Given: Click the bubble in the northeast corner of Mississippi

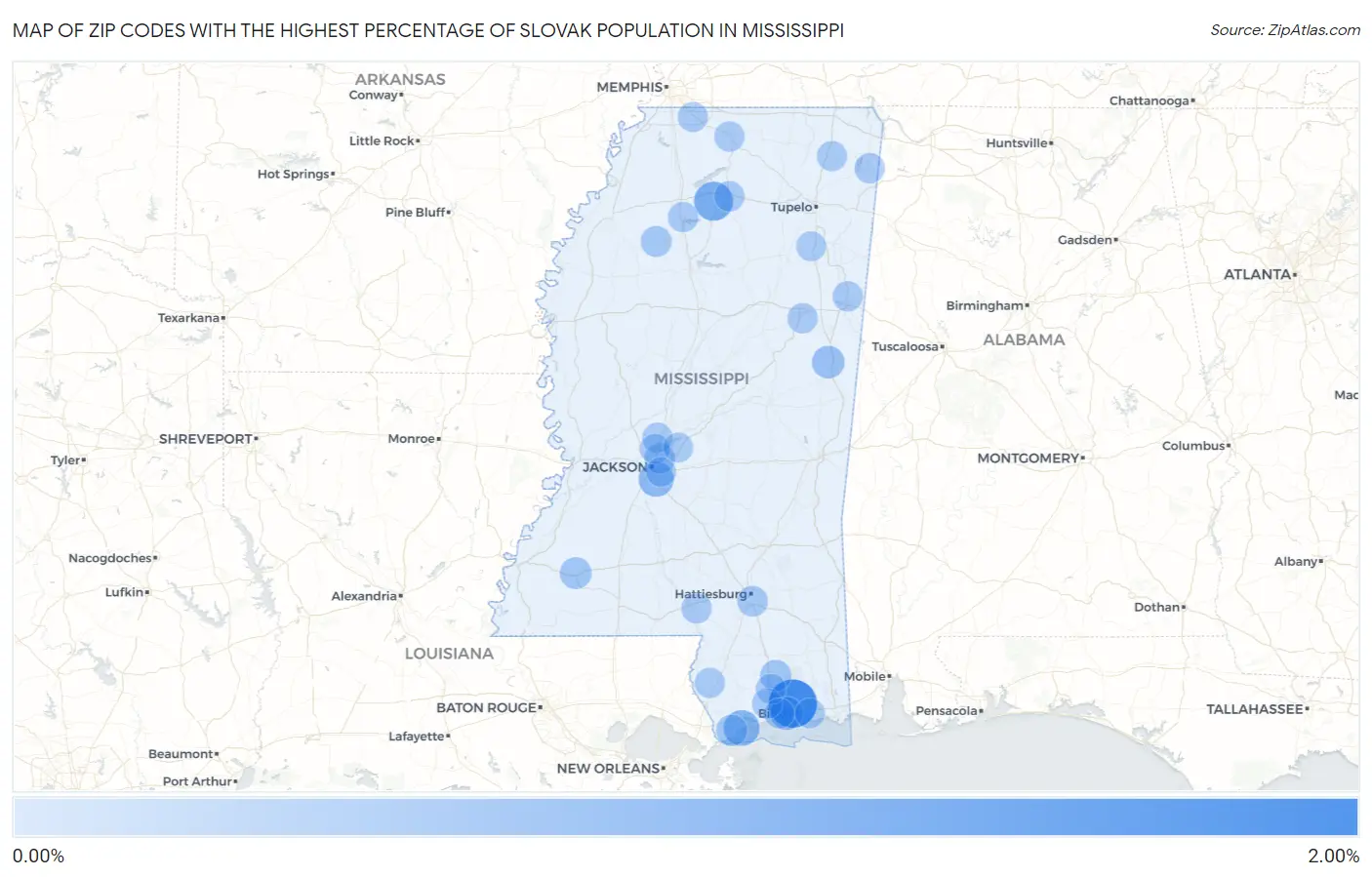Looking at the screenshot, I should [x=869, y=168].
